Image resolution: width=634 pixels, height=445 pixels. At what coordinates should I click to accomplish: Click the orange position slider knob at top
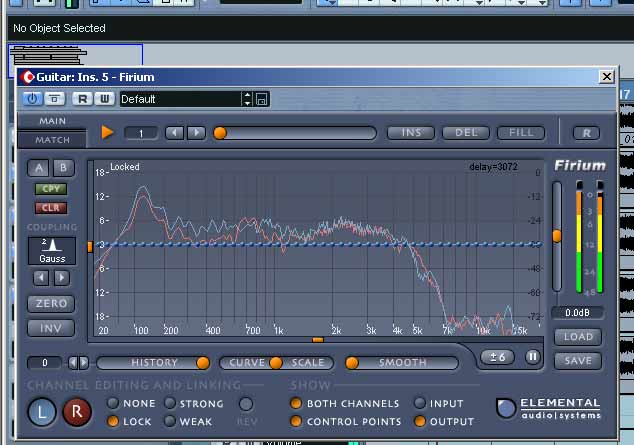(220, 133)
